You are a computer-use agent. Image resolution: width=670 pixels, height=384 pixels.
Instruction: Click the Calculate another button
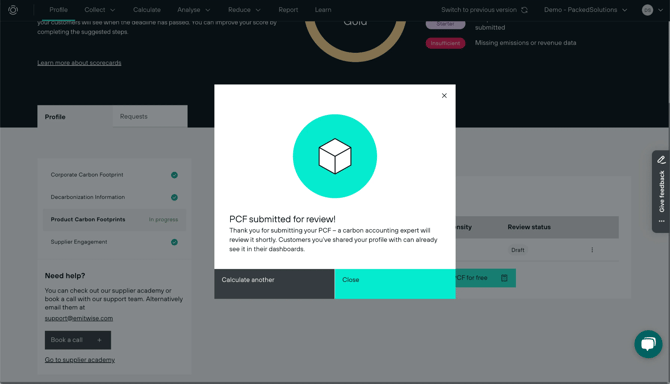(x=274, y=284)
